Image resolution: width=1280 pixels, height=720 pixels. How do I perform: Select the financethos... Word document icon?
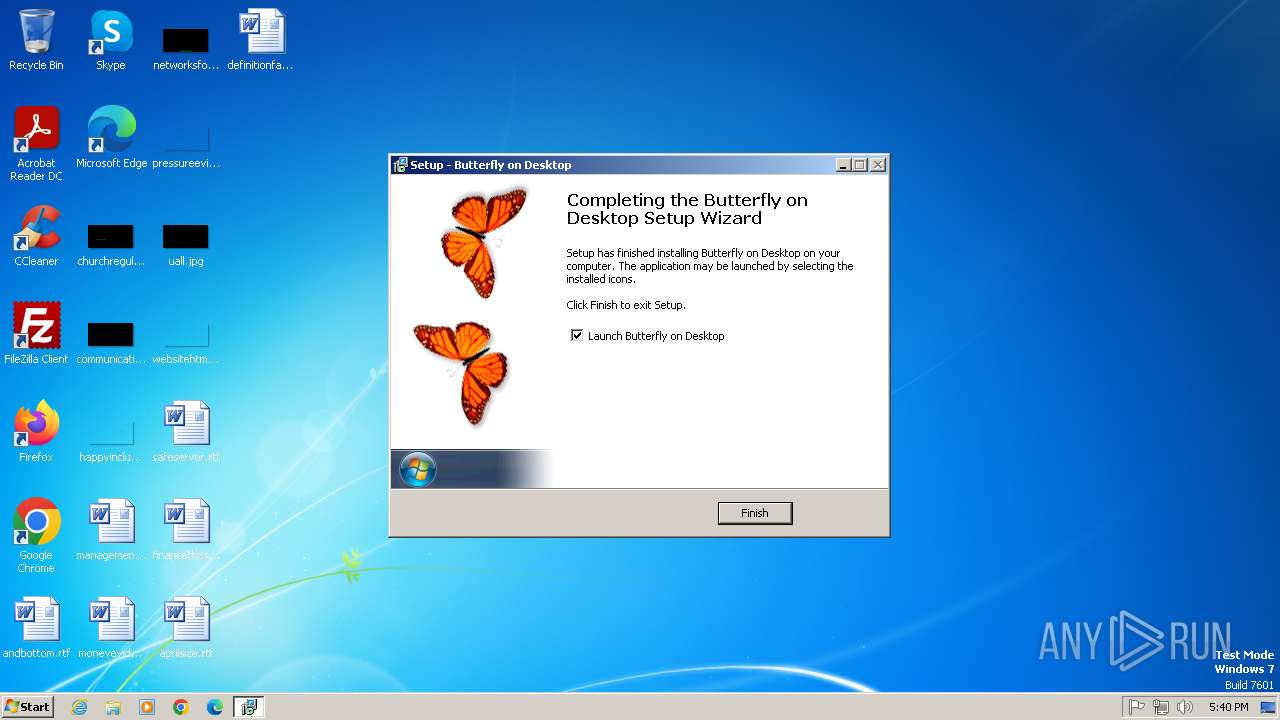point(186,530)
